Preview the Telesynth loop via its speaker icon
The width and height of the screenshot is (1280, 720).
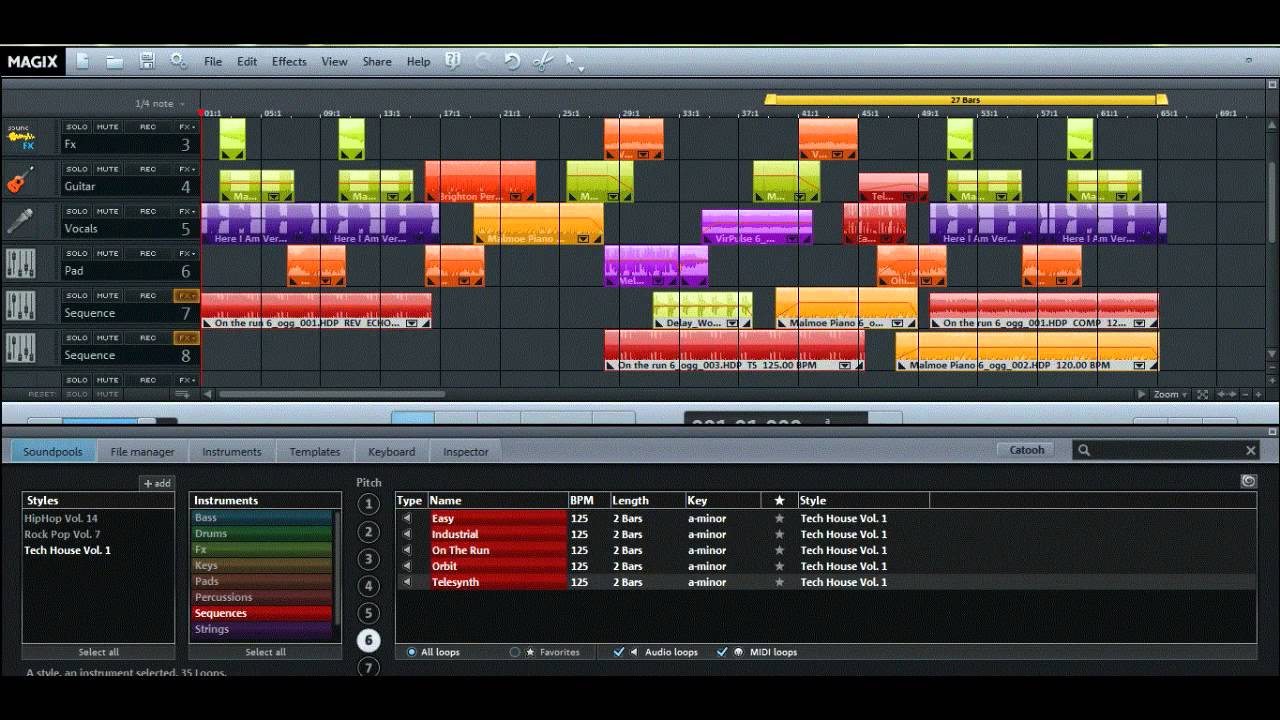(406, 582)
